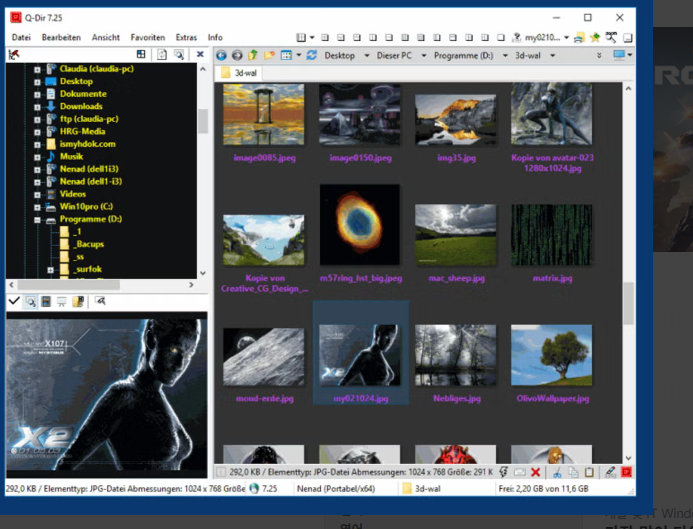
Task: Click the Desktop breadcrumb in address bar
Action: (x=339, y=56)
